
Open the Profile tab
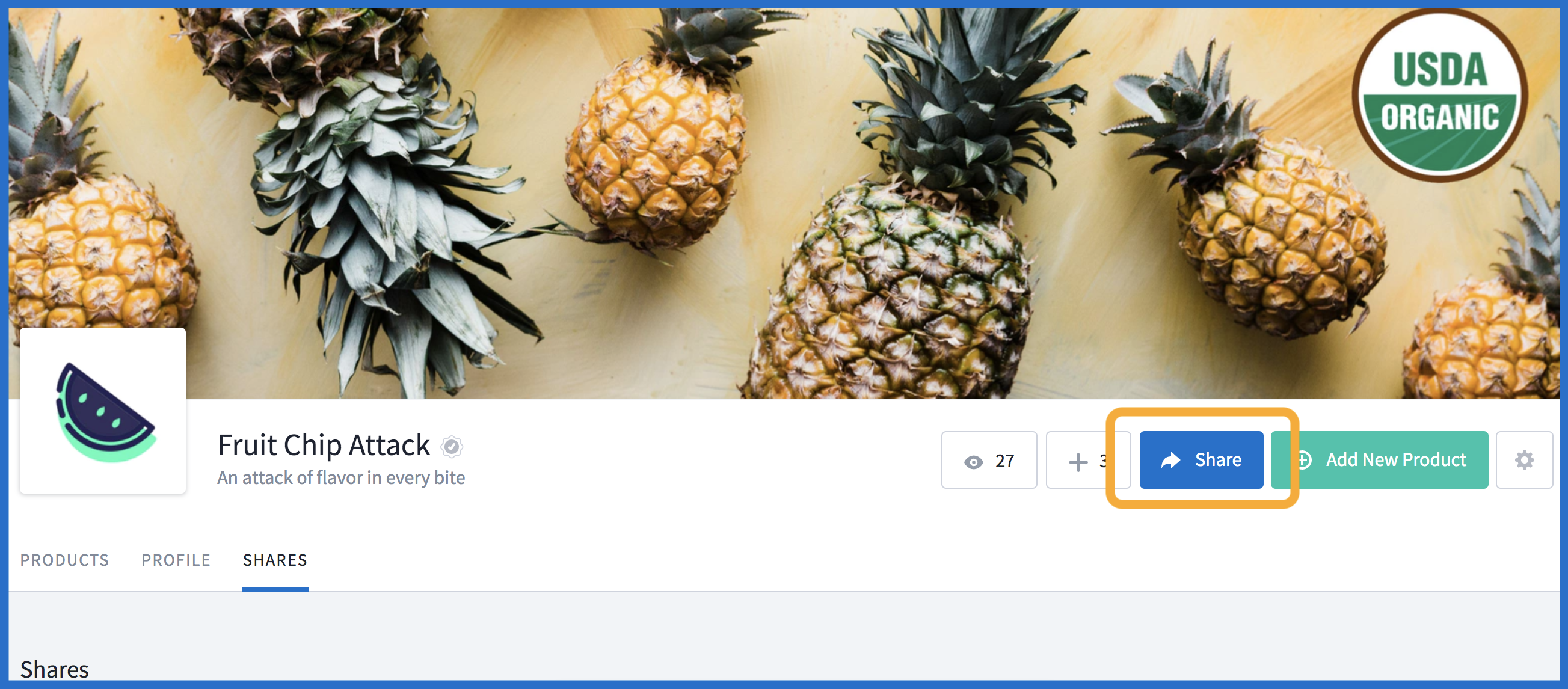tap(176, 559)
